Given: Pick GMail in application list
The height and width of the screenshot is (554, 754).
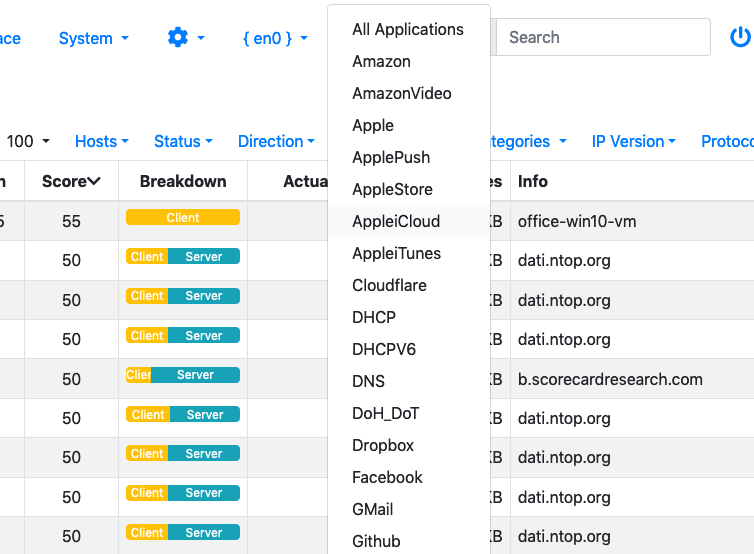Looking at the screenshot, I should point(409,509).
